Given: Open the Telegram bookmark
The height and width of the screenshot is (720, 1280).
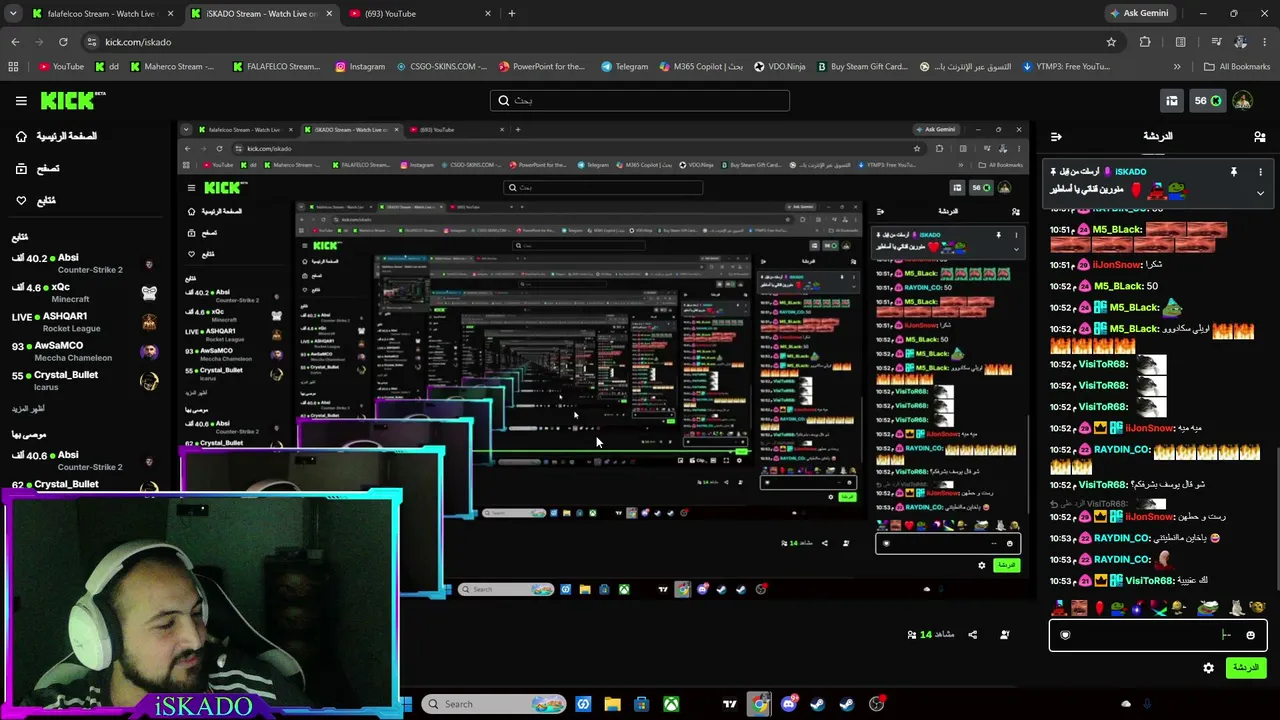Looking at the screenshot, I should 625,67.
